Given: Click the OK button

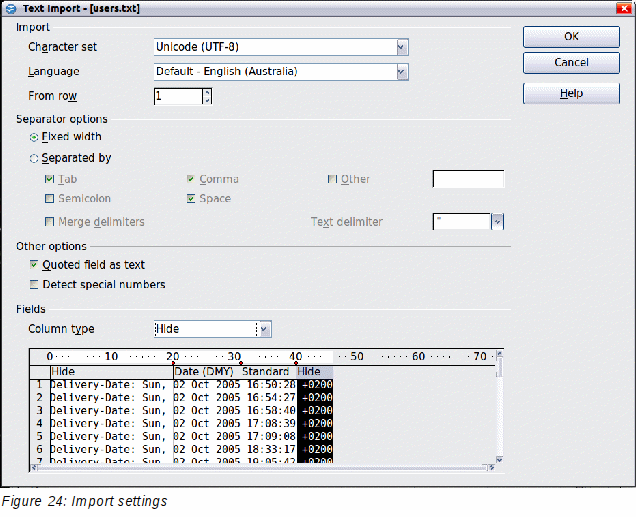Looking at the screenshot, I should 571,37.
